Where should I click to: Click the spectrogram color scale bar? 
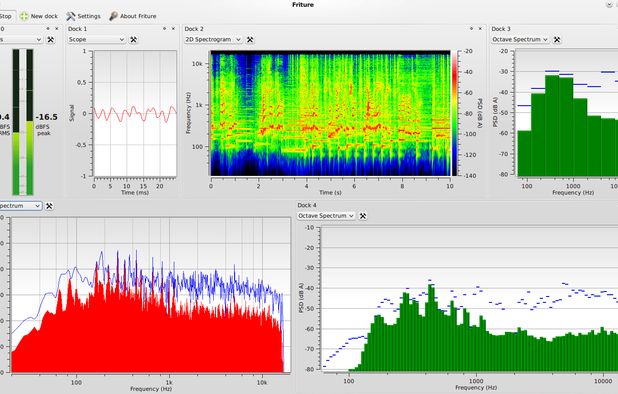tap(454, 113)
